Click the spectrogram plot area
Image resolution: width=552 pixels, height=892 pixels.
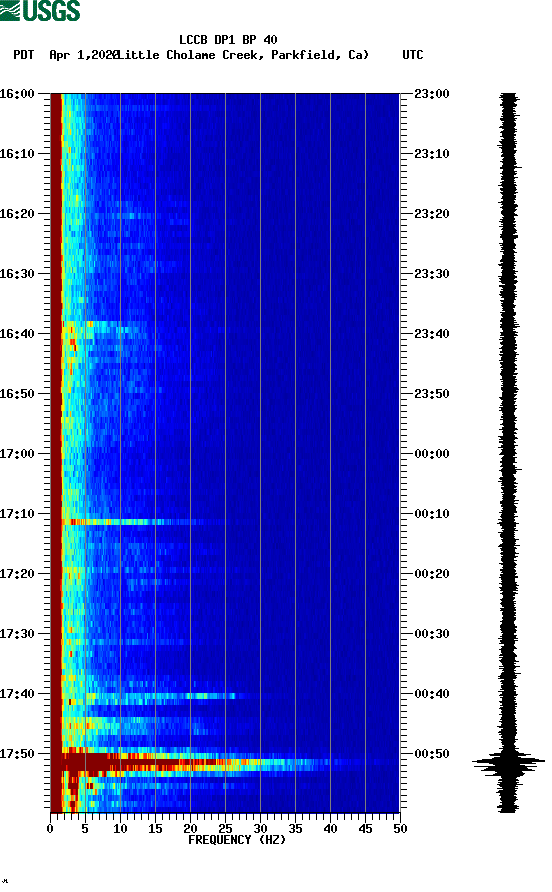tap(225, 452)
